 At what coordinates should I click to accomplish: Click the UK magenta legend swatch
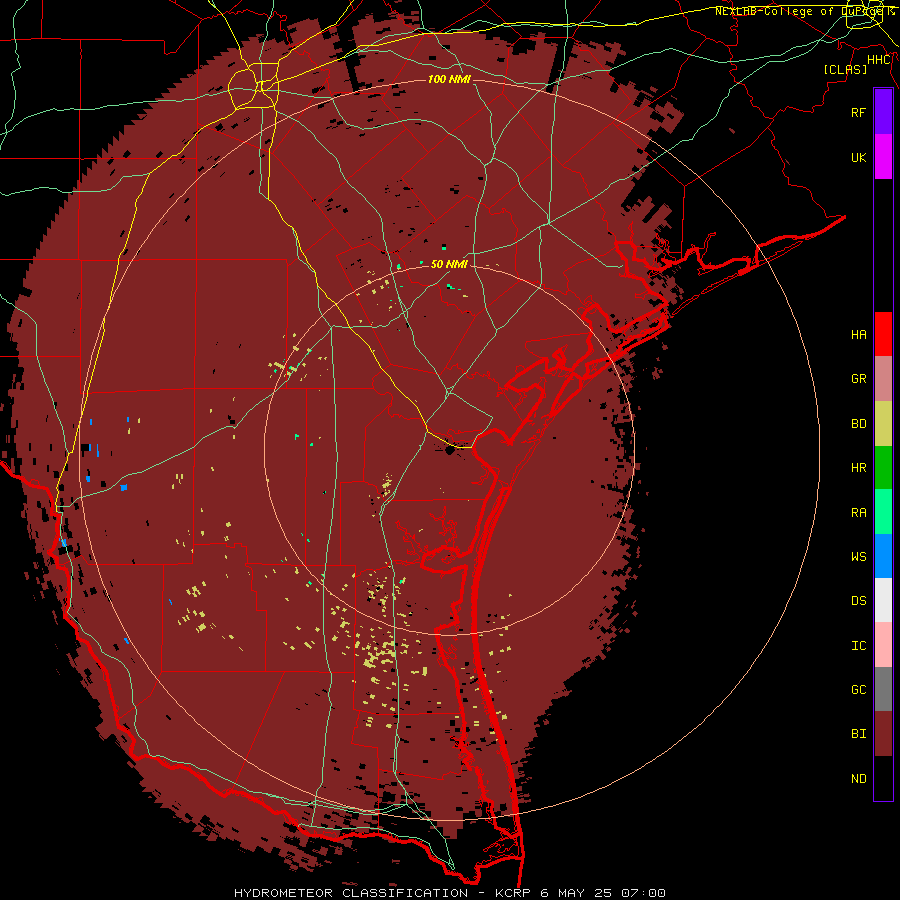tap(883, 157)
